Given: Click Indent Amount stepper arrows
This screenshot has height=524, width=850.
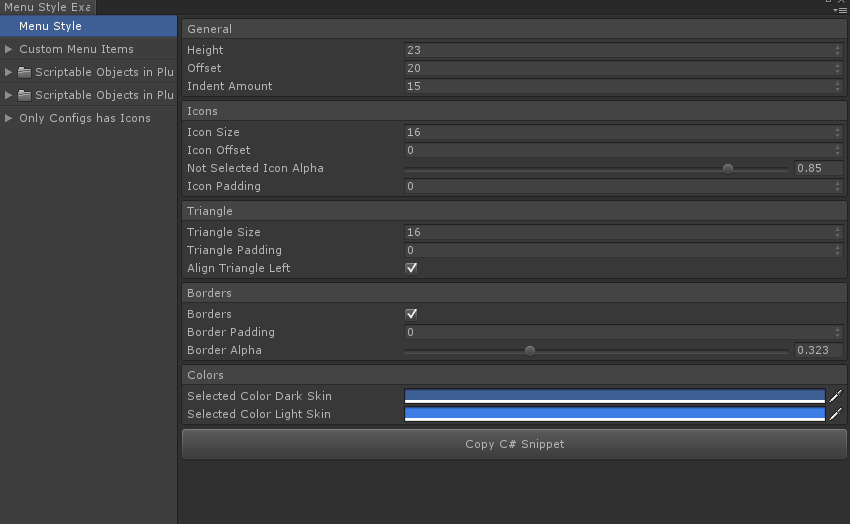Looking at the screenshot, I should 838,86.
